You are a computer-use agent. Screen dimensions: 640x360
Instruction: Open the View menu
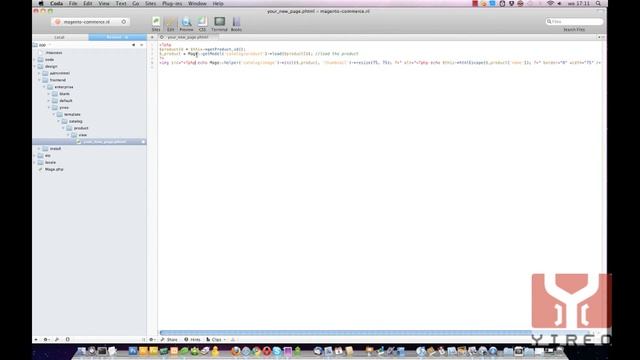[104, 3]
